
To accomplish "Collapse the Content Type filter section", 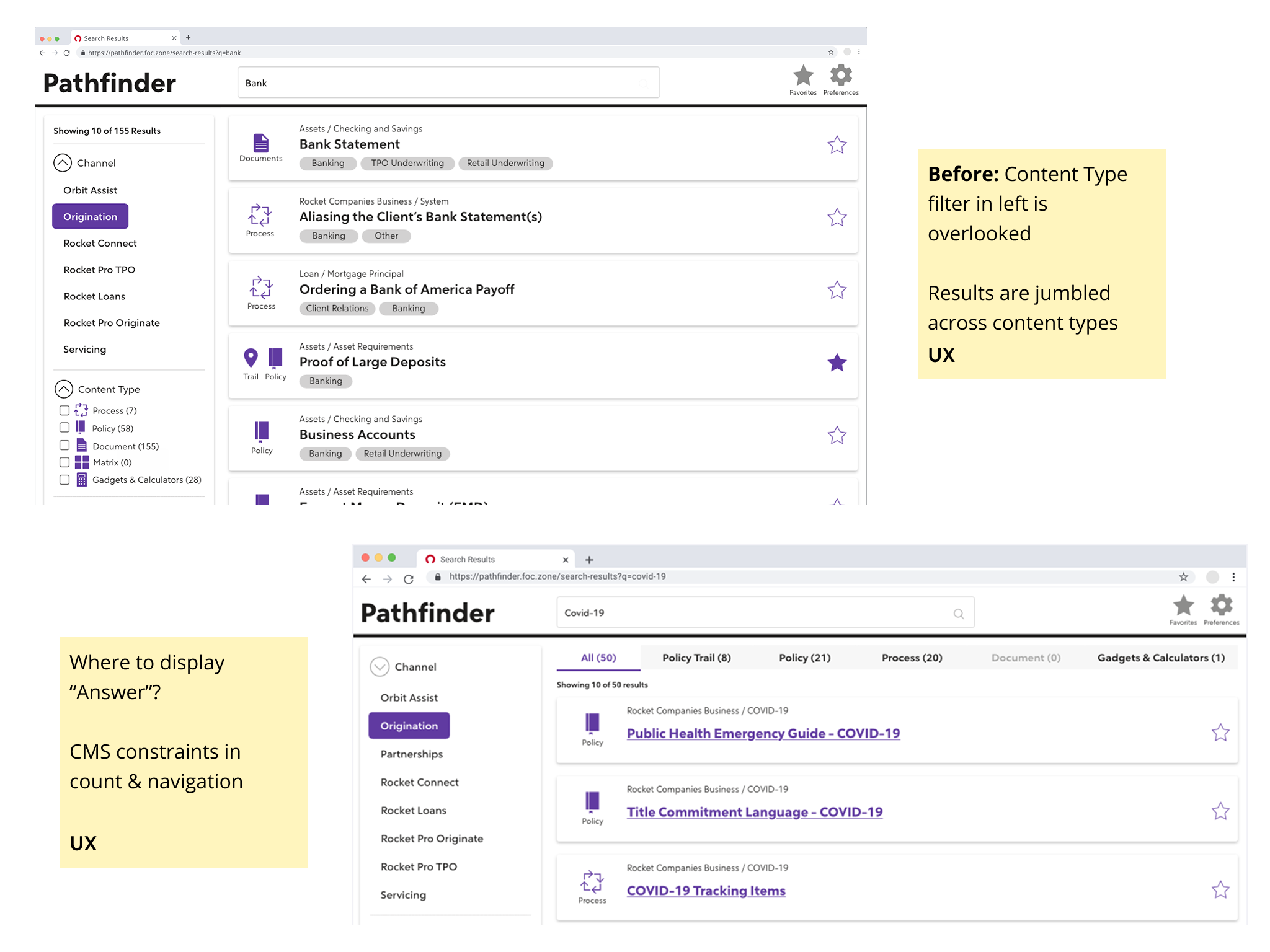I will coord(64,389).
